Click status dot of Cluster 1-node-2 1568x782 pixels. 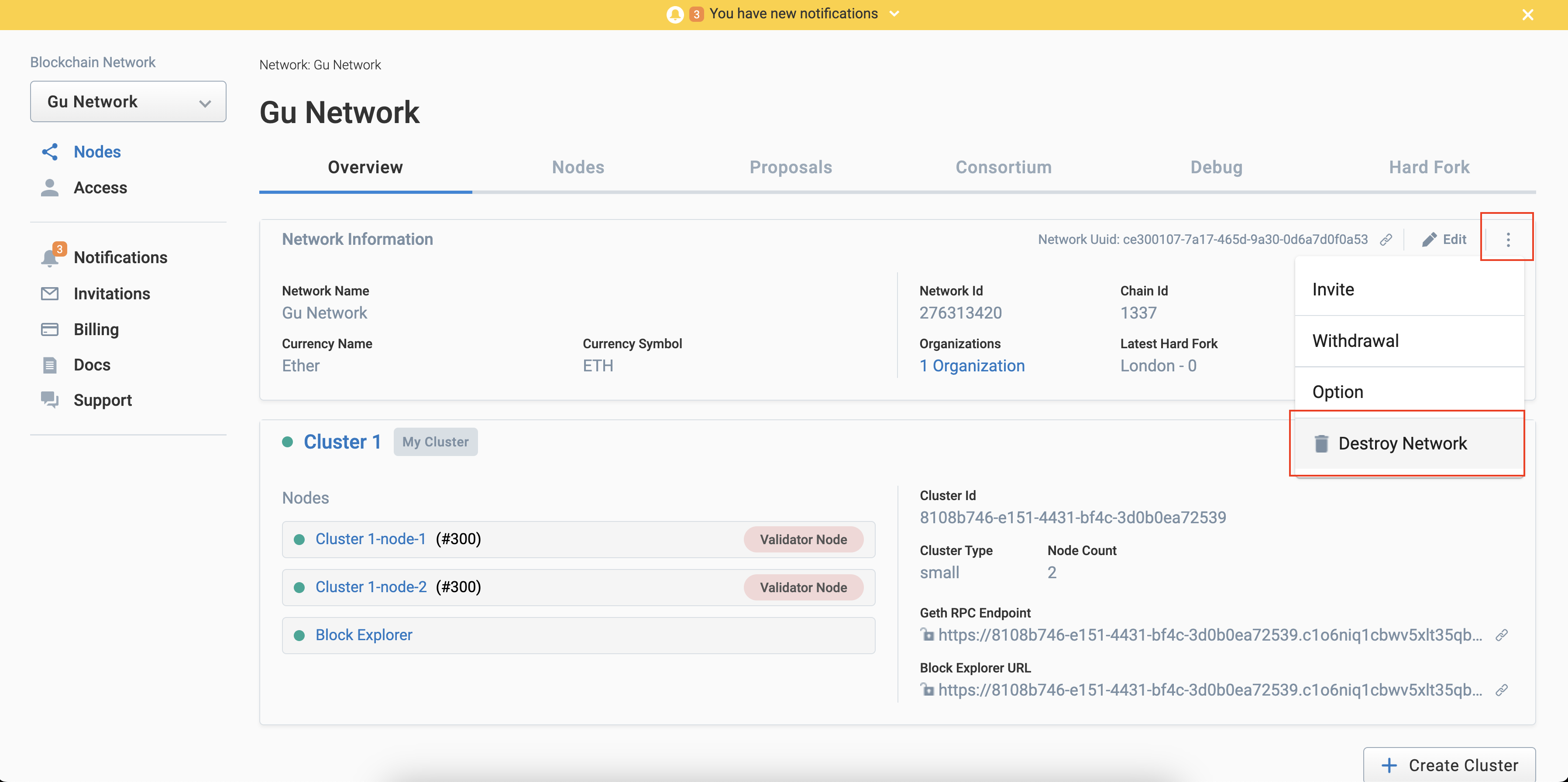(299, 588)
